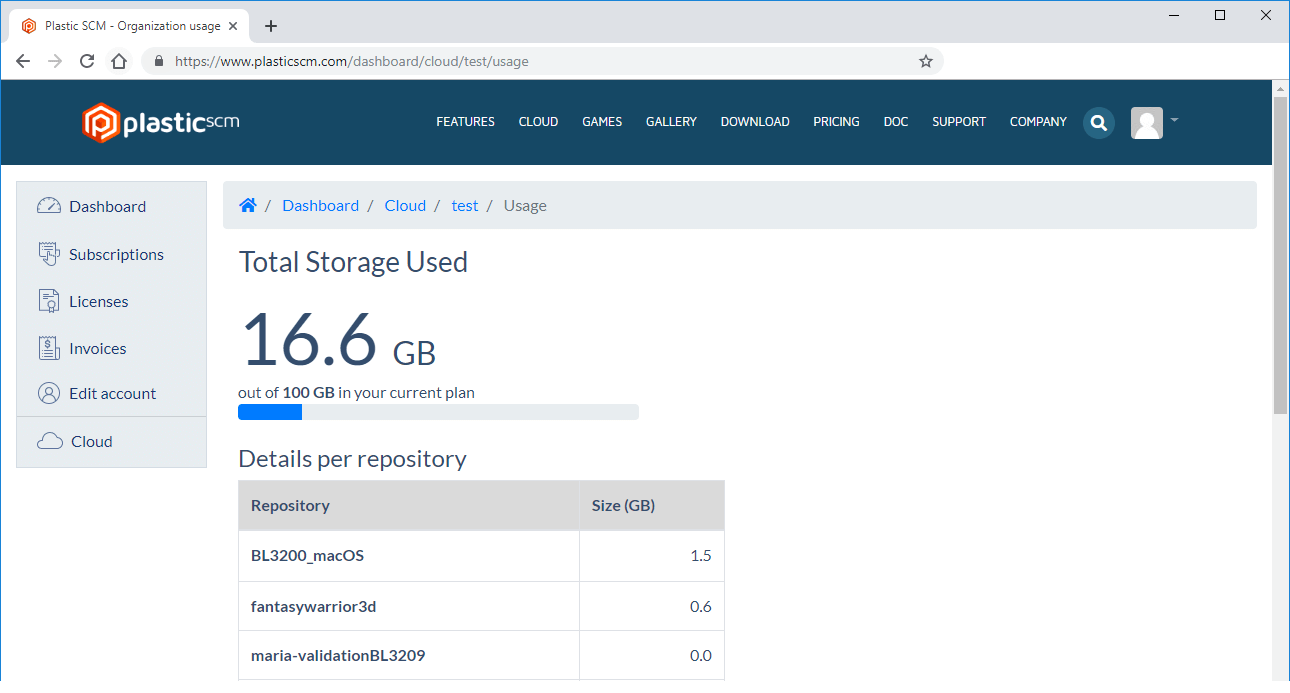Open Cloud section in sidebar
1290x693 pixels.
[x=91, y=441]
